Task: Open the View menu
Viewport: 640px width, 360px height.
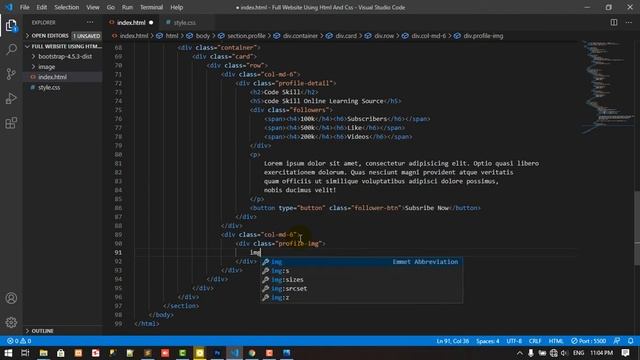Action: 93,7
